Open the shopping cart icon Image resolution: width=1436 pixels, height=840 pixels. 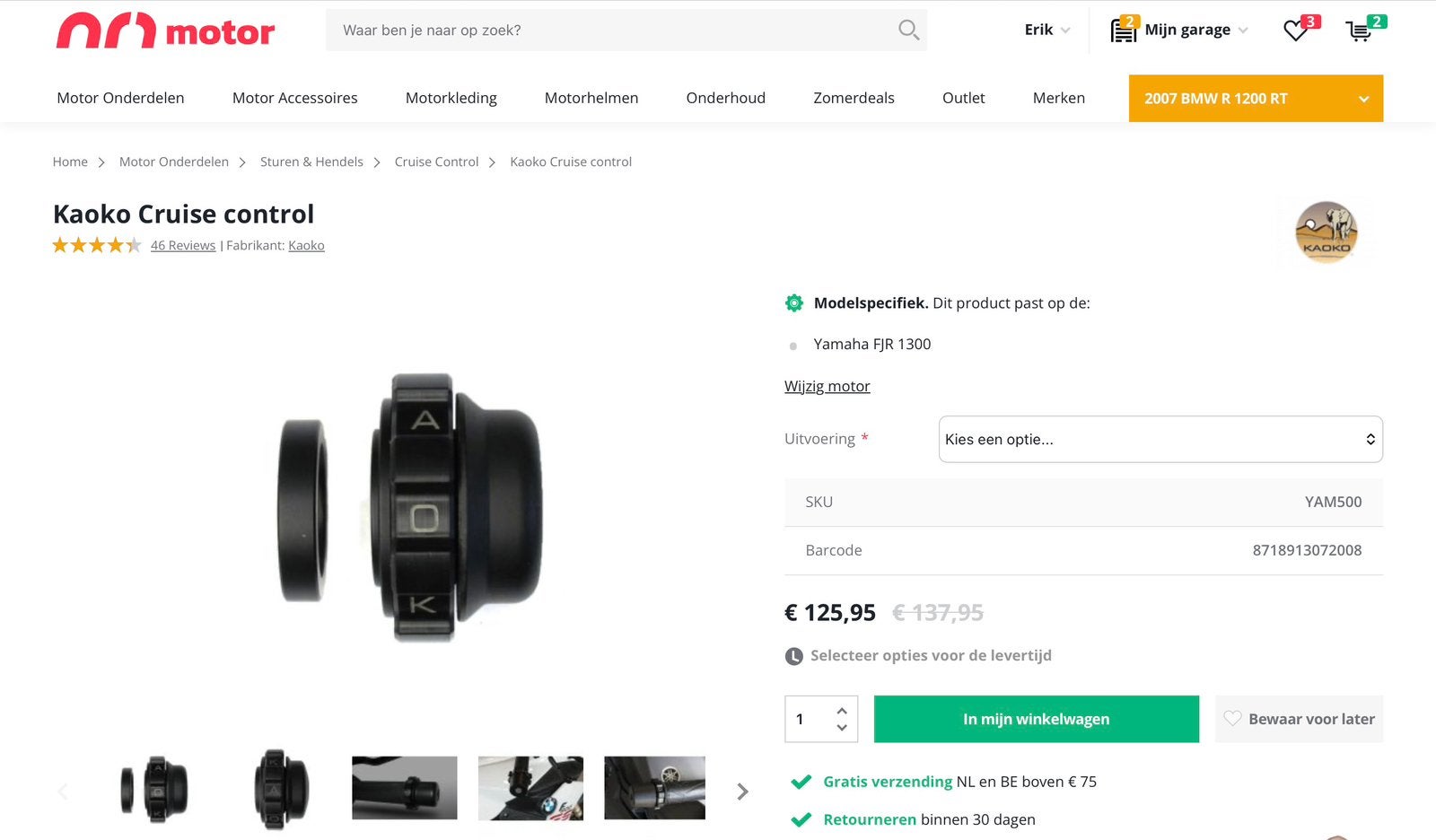pos(1359,31)
